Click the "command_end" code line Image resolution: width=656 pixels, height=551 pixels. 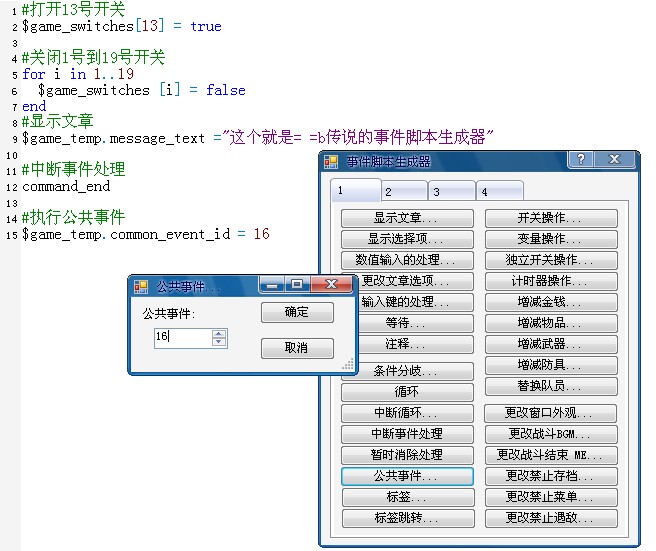66,186
